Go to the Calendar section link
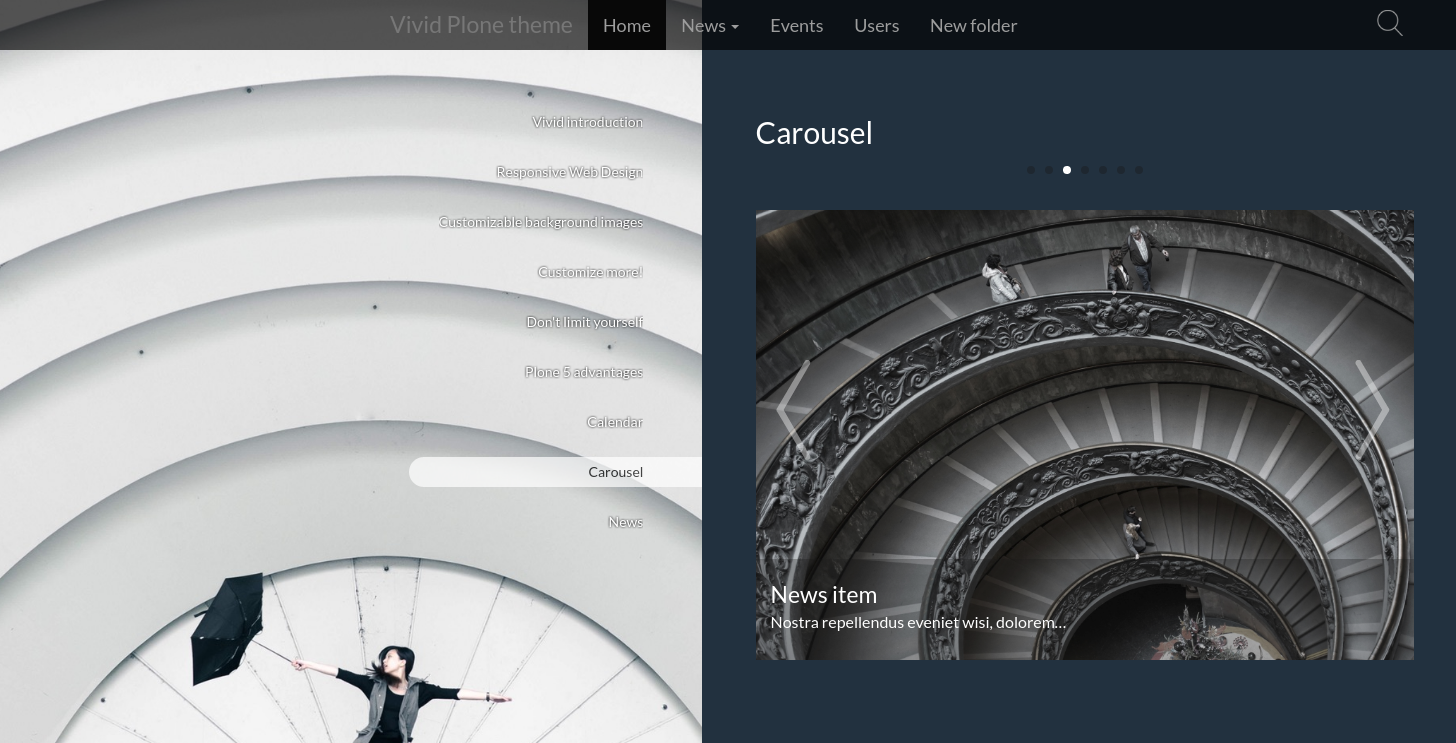Screen dimensions: 1456x743 coord(615,422)
